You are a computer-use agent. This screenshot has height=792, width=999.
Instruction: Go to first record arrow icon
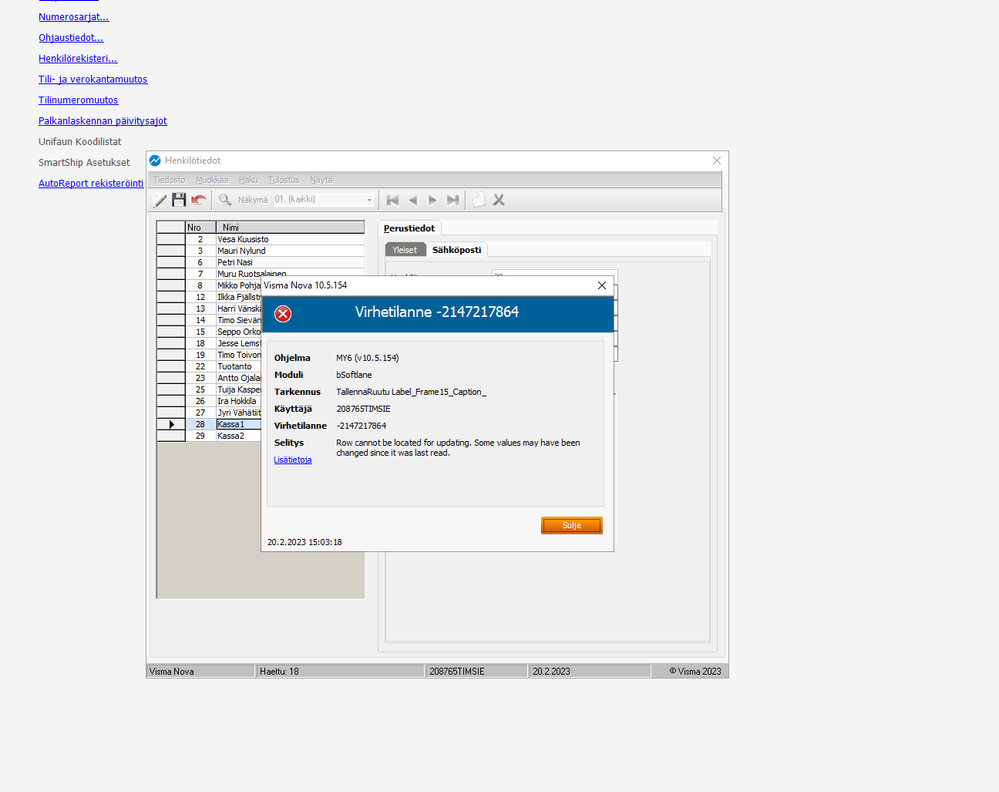pos(392,200)
